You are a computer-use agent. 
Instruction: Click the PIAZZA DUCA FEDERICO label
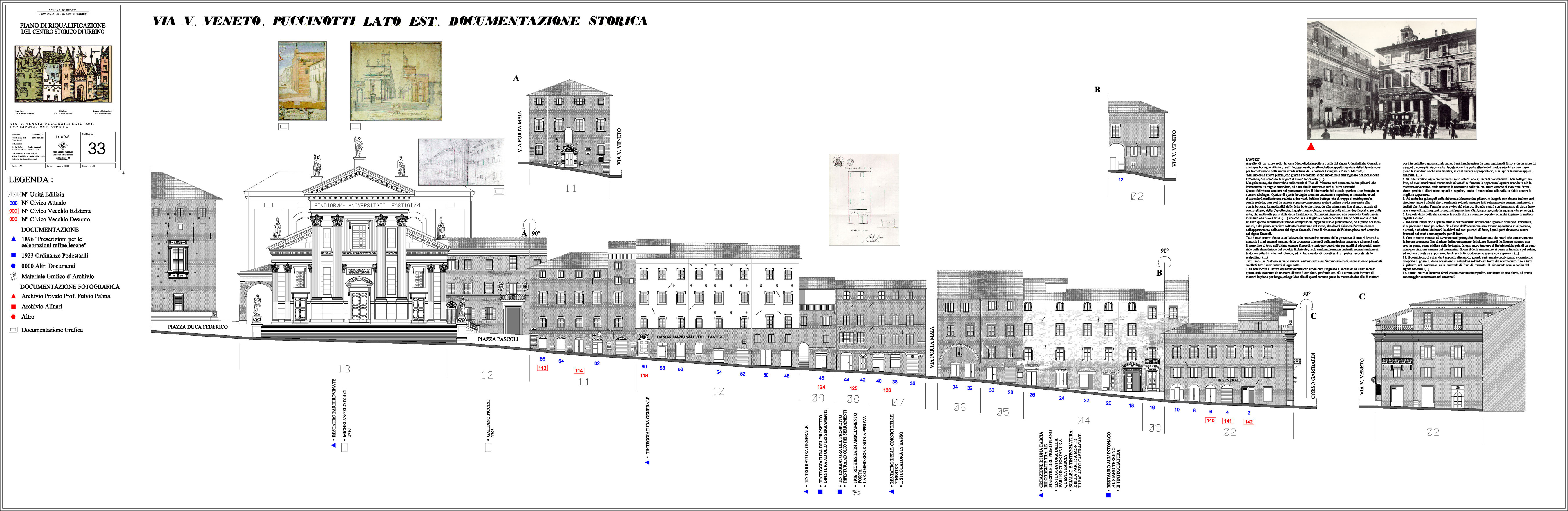(198, 327)
